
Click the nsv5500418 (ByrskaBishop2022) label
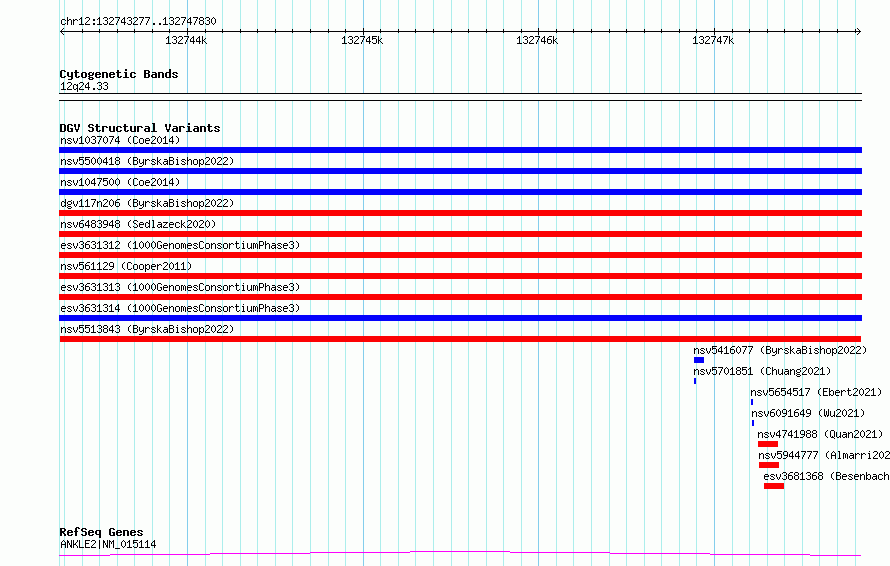(147, 161)
